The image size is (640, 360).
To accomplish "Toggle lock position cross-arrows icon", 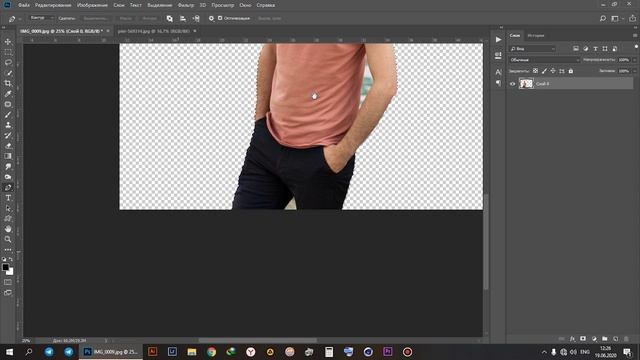I will click(553, 71).
